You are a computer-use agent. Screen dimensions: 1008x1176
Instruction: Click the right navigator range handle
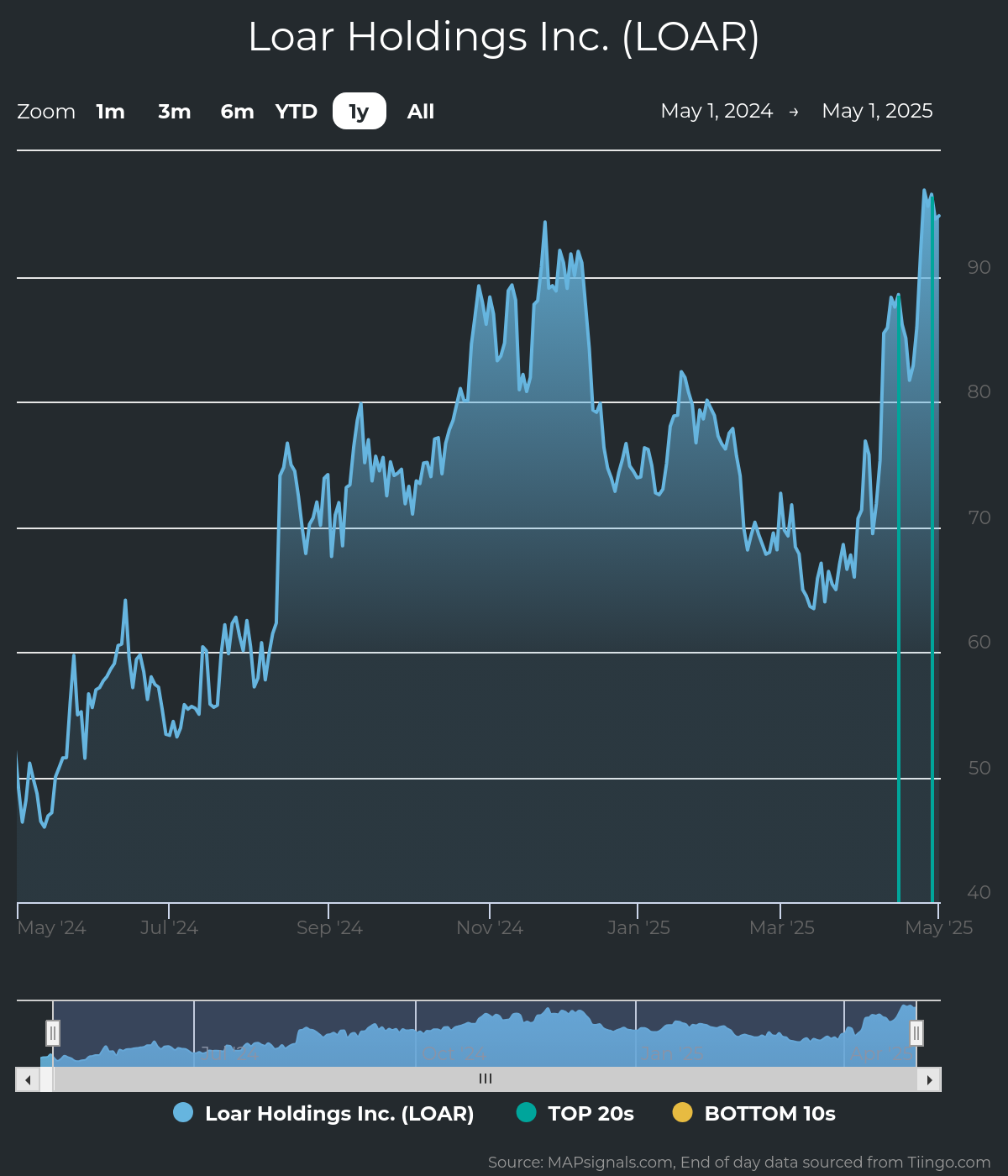coord(916,1033)
